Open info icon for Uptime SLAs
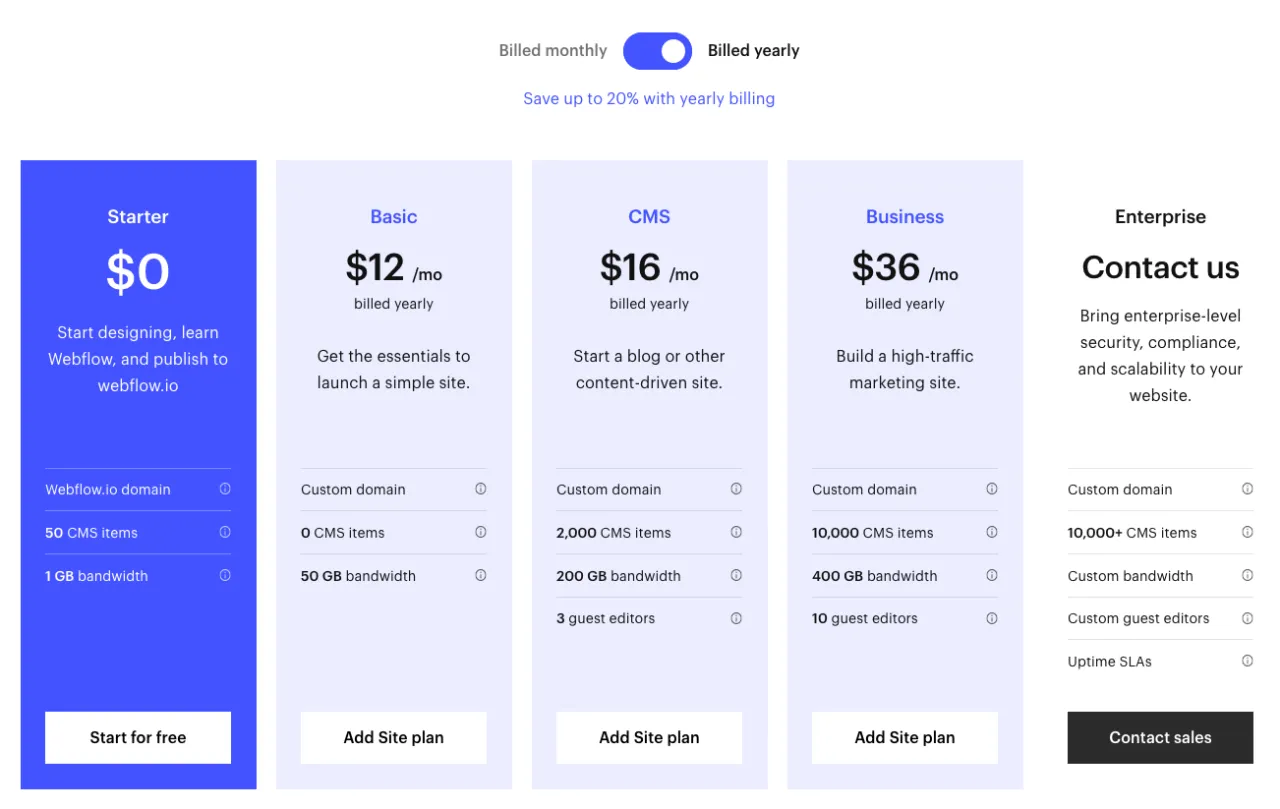The width and height of the screenshot is (1280, 809). coord(1247,661)
